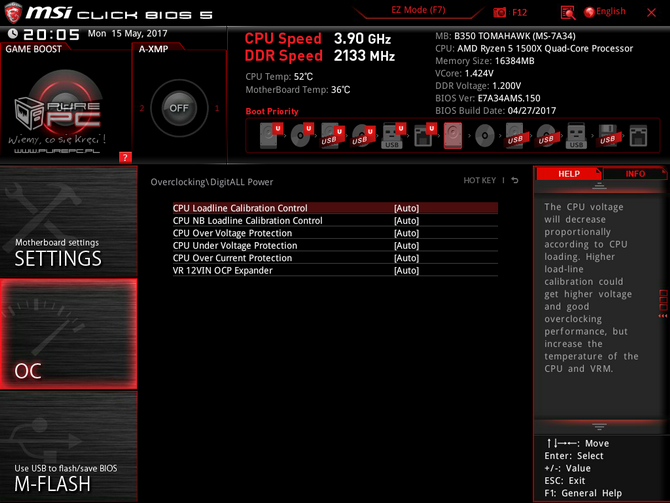The height and width of the screenshot is (503, 670).
Task: Click the clock icon beside the time
Action: click(x=13, y=34)
